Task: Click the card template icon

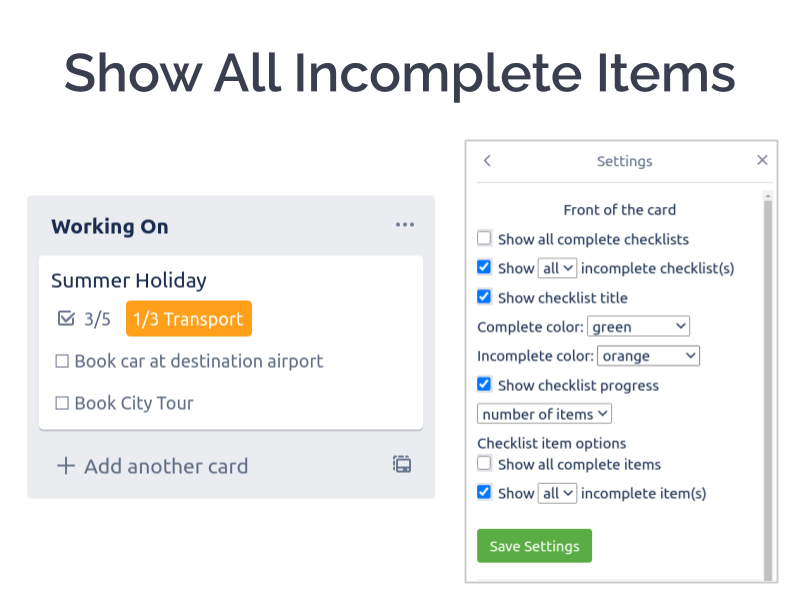Action: coord(401,464)
